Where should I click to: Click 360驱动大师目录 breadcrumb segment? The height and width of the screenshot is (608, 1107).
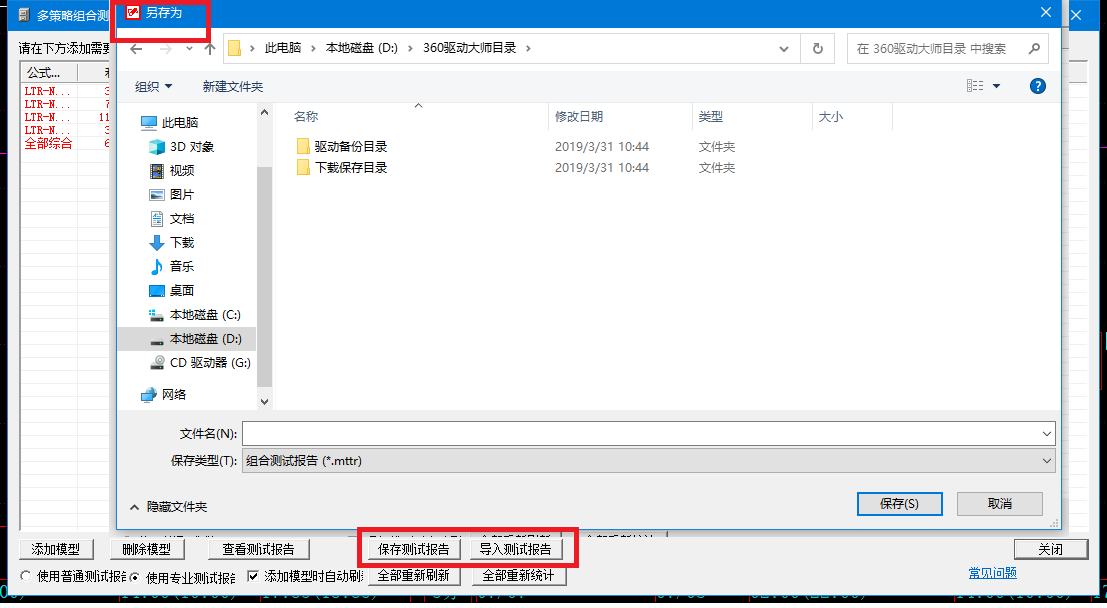click(469, 48)
